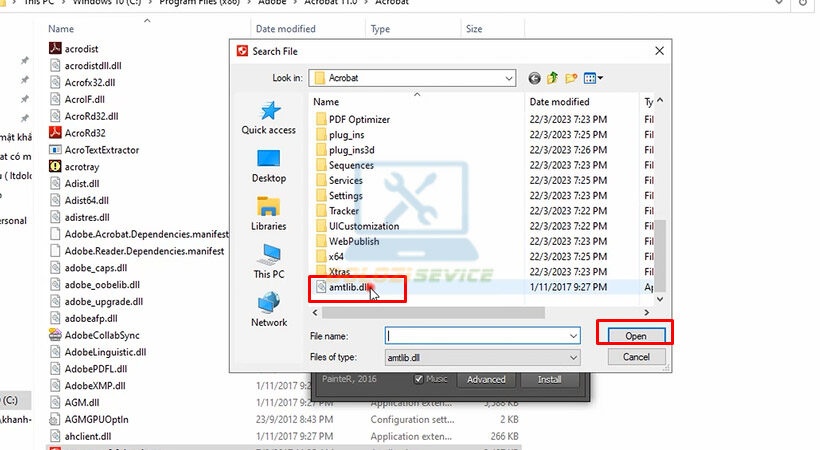Select acrodist in Explorer file list
820x450 pixels.
[x=74, y=49]
